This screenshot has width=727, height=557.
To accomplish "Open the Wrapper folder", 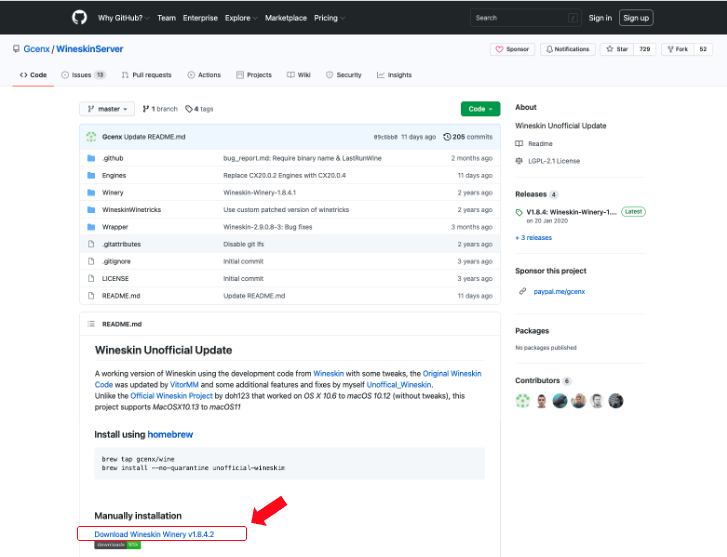I will (x=115, y=227).
